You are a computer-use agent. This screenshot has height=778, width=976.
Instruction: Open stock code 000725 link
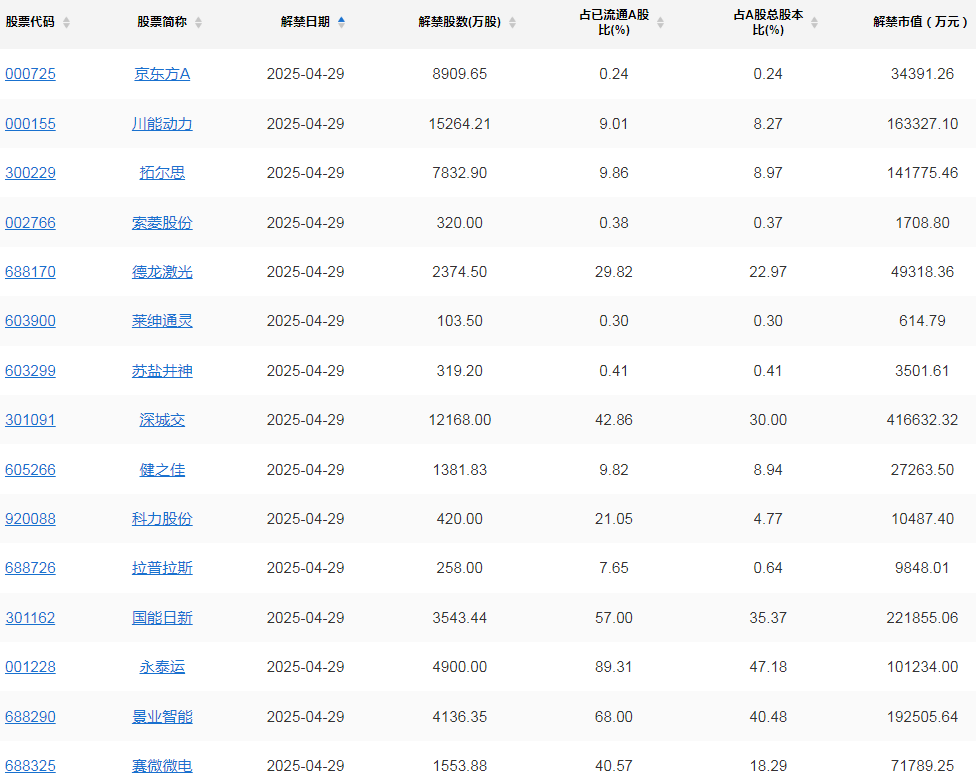30,74
